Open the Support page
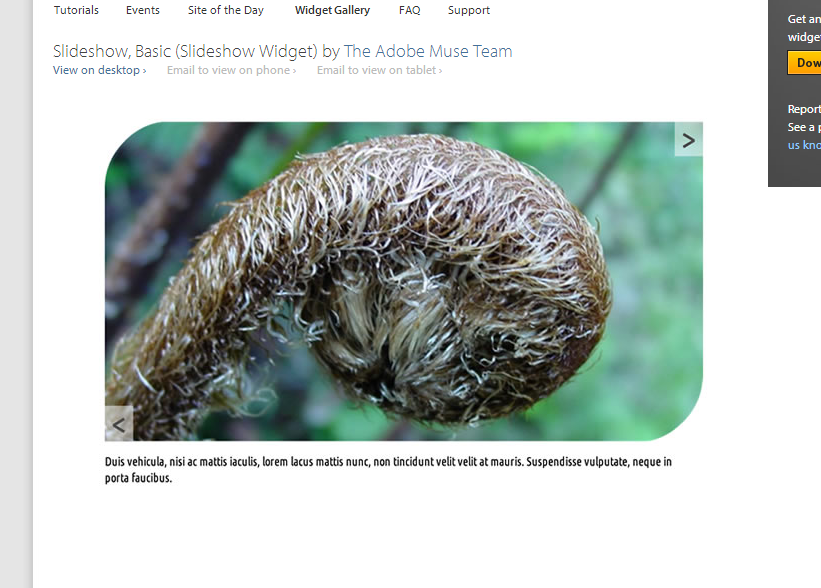 click(x=469, y=10)
